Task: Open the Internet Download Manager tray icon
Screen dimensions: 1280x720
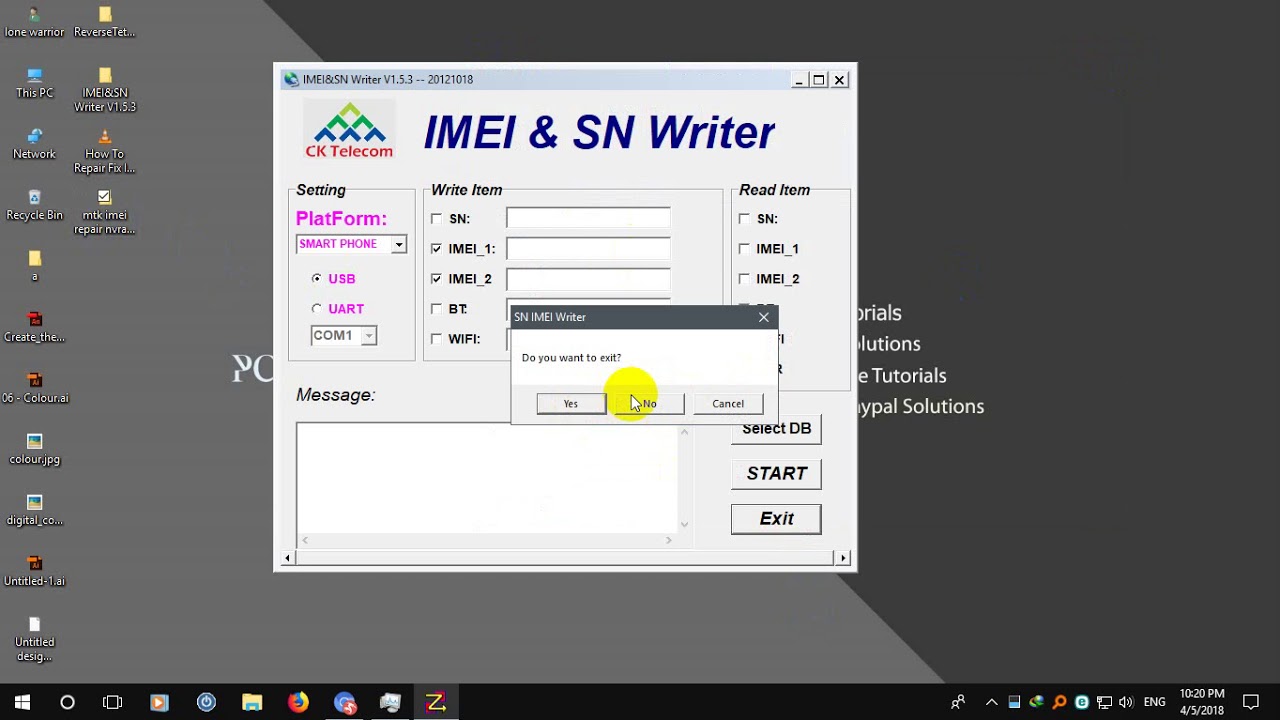Action: [x=1036, y=702]
